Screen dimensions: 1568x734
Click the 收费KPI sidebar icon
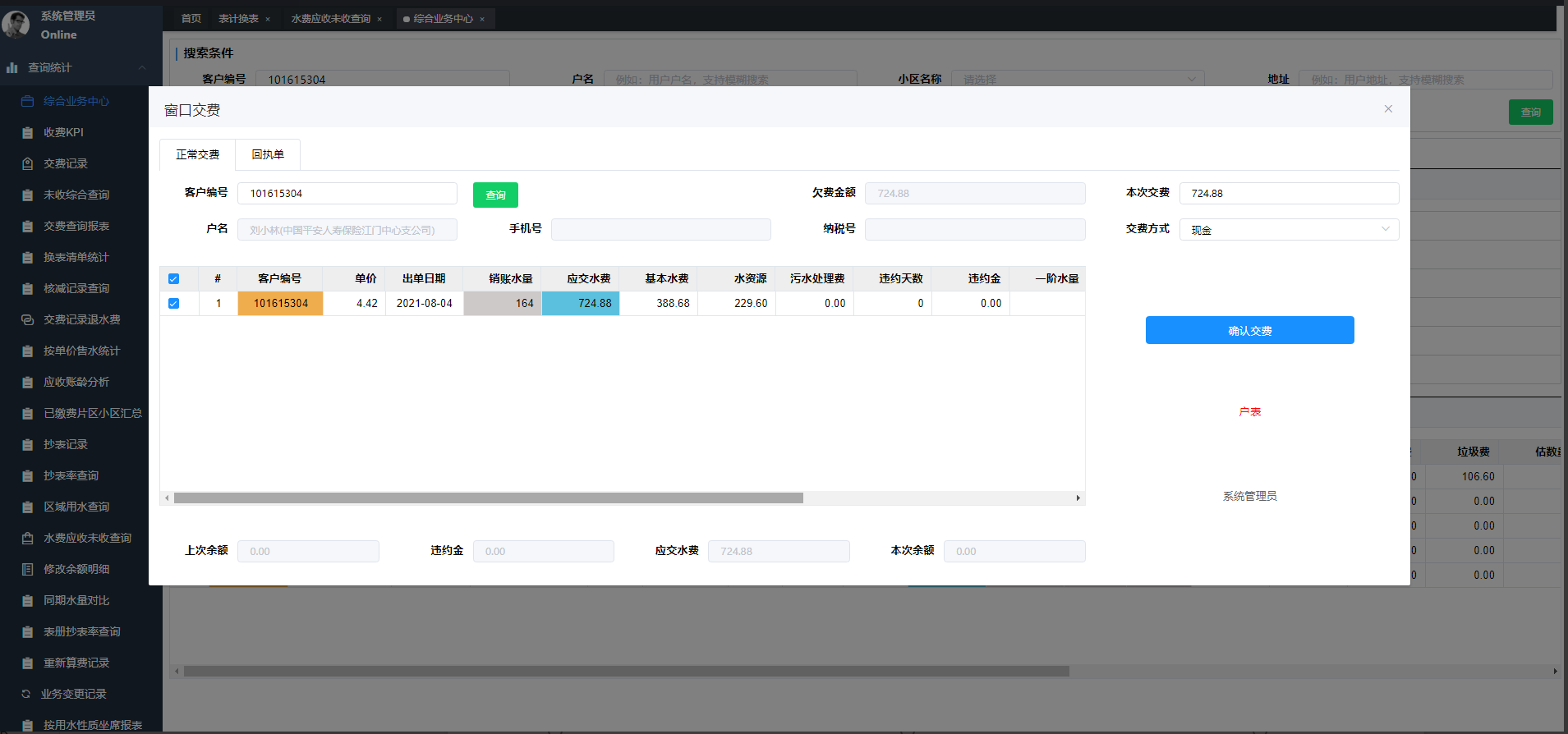click(x=27, y=133)
